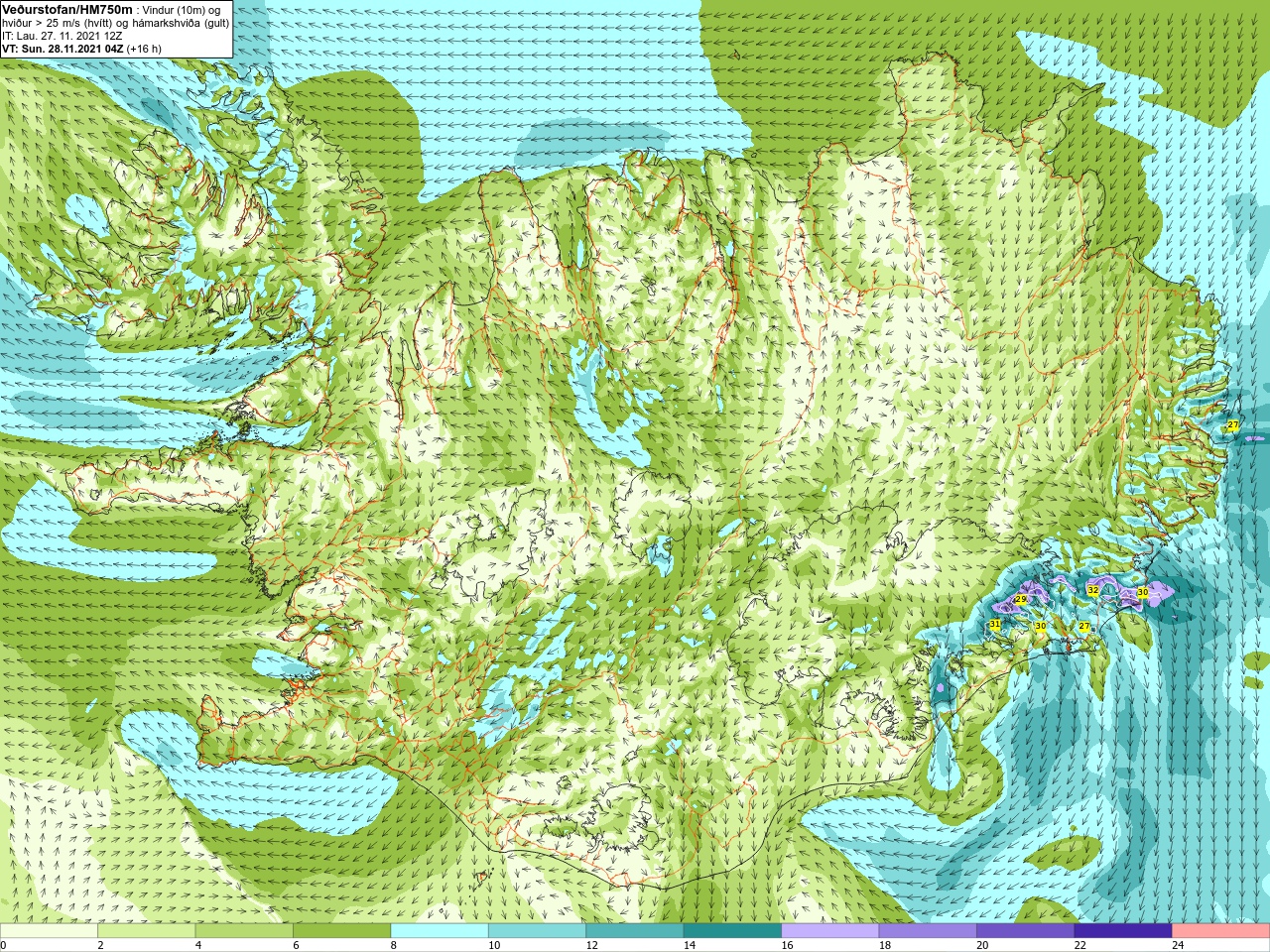Click the legend scale number 6
The image size is (1270, 952).
pyautogui.click(x=296, y=945)
